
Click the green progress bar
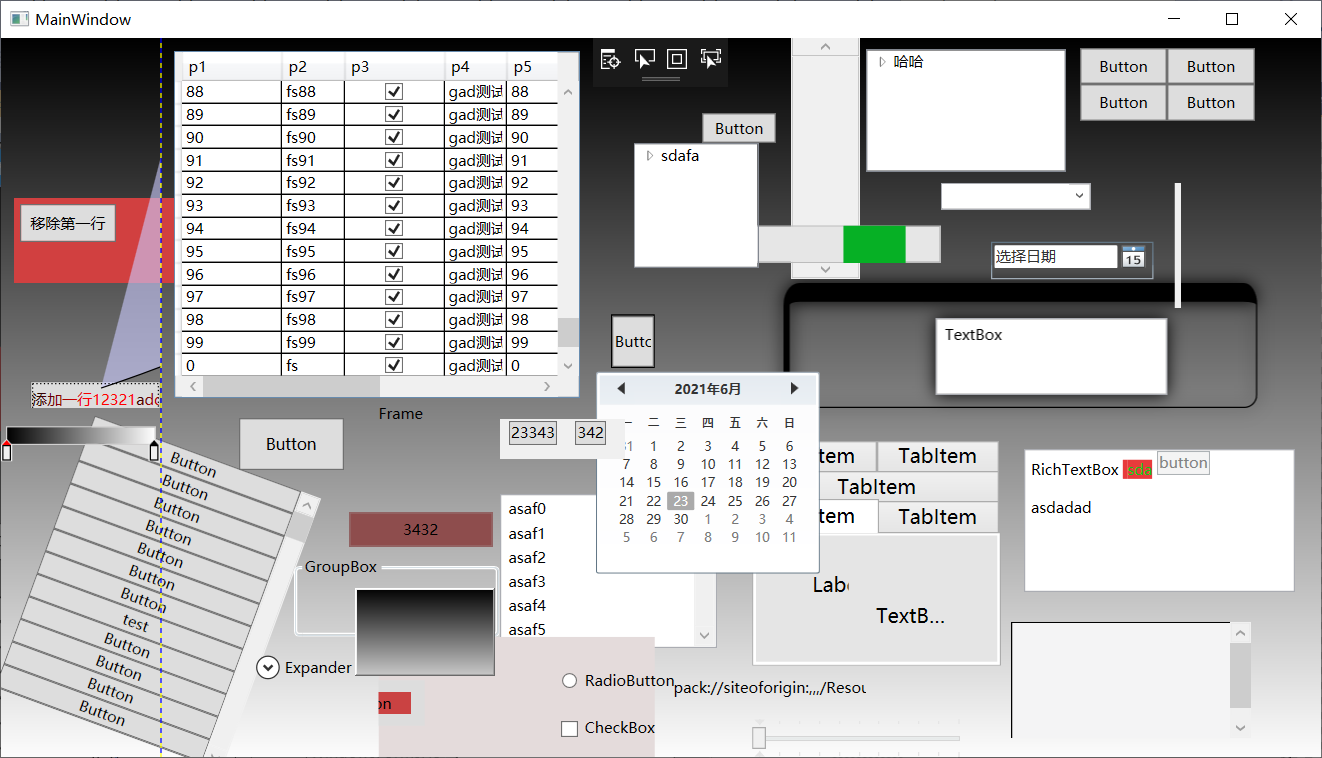874,244
